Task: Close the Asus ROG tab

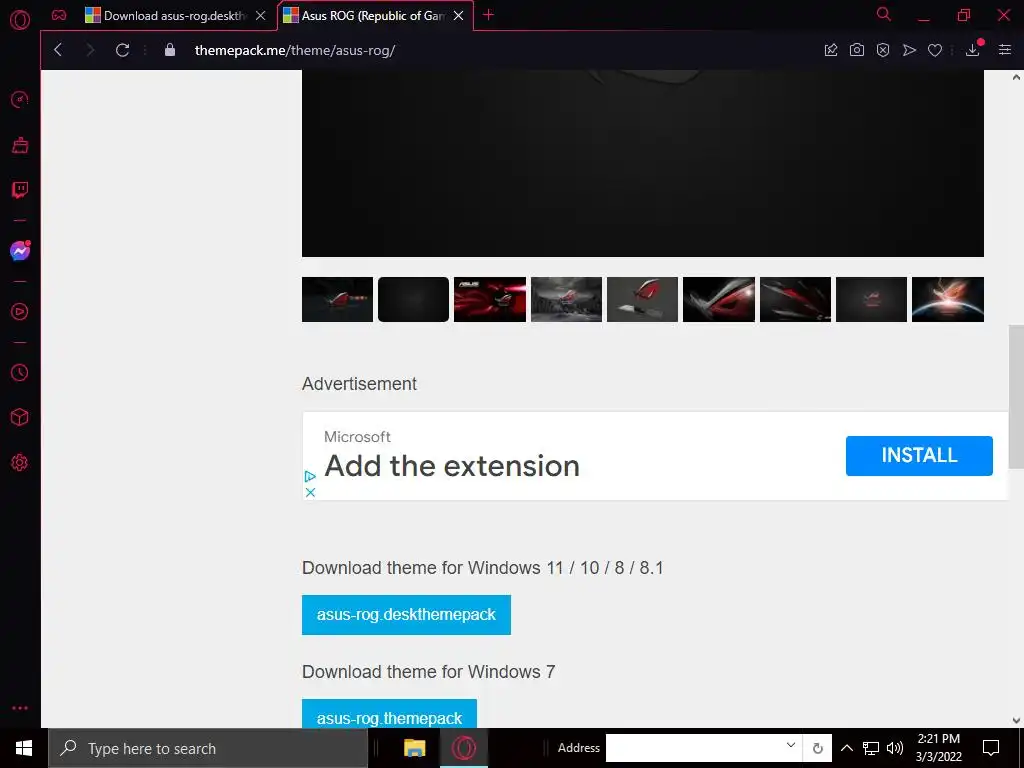Action: 459,16
